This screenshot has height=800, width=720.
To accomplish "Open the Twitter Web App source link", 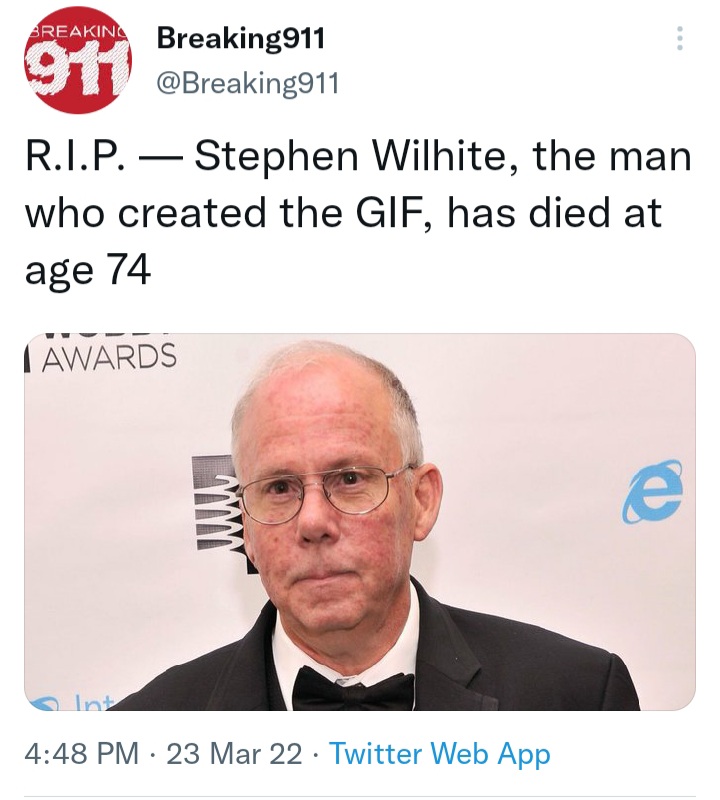I will pyautogui.click(x=440, y=754).
